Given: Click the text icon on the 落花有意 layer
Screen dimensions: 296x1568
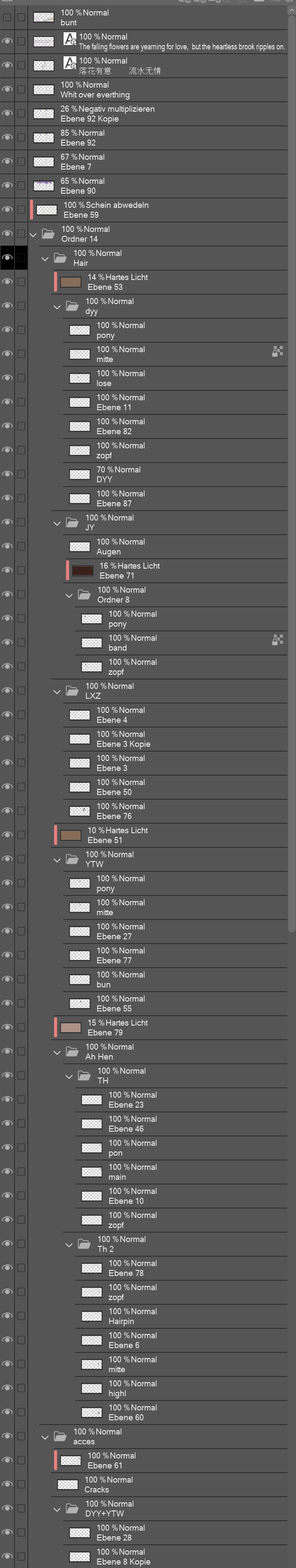Looking at the screenshot, I should (x=70, y=63).
